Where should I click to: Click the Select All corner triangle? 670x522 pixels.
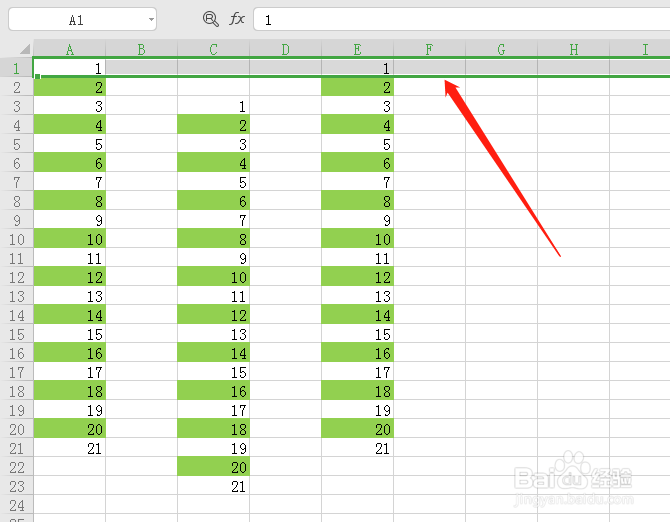click(x=25, y=49)
